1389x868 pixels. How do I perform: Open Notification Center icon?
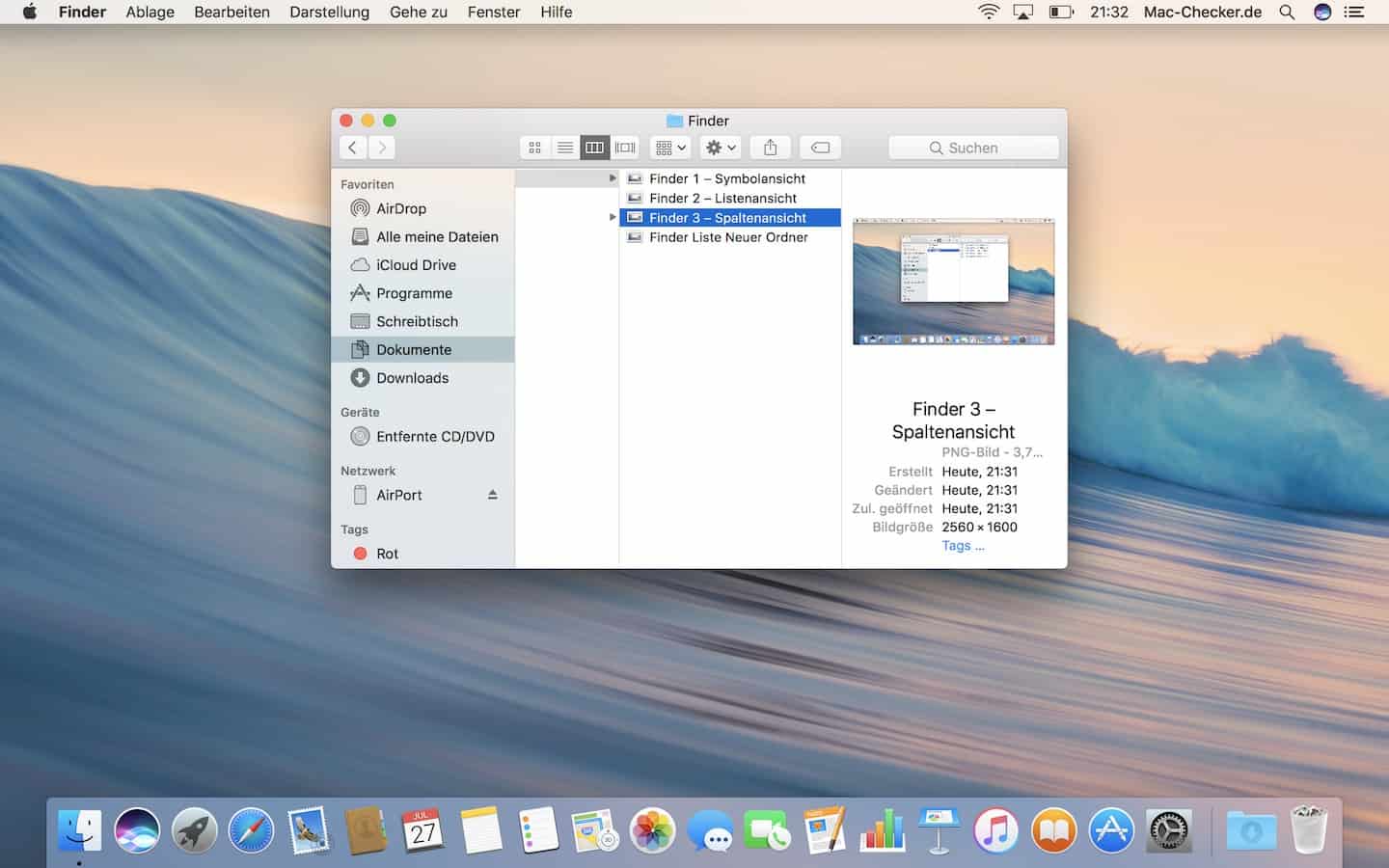tap(1354, 12)
